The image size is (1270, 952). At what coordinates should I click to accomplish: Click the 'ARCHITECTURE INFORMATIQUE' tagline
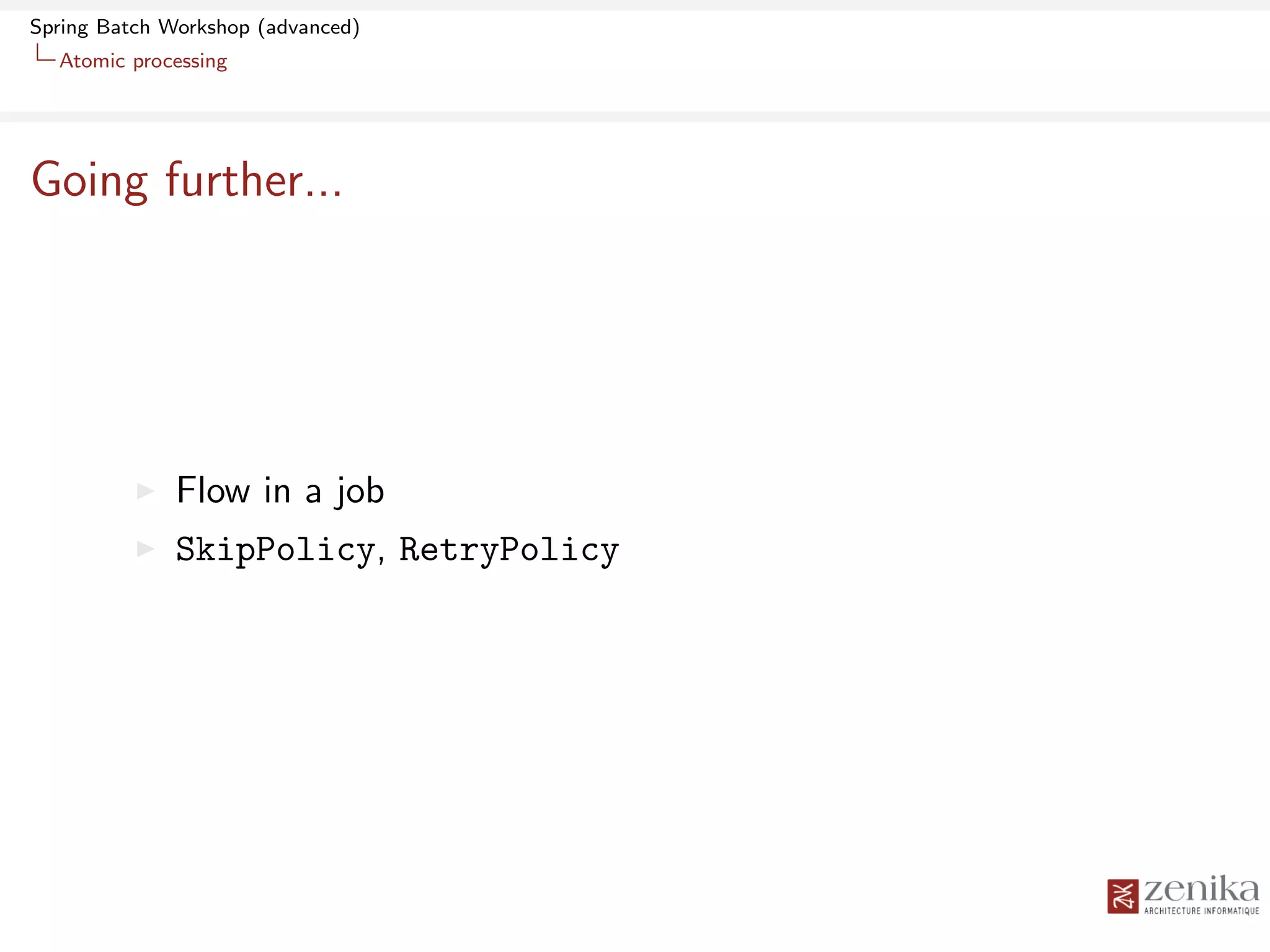[1202, 910]
